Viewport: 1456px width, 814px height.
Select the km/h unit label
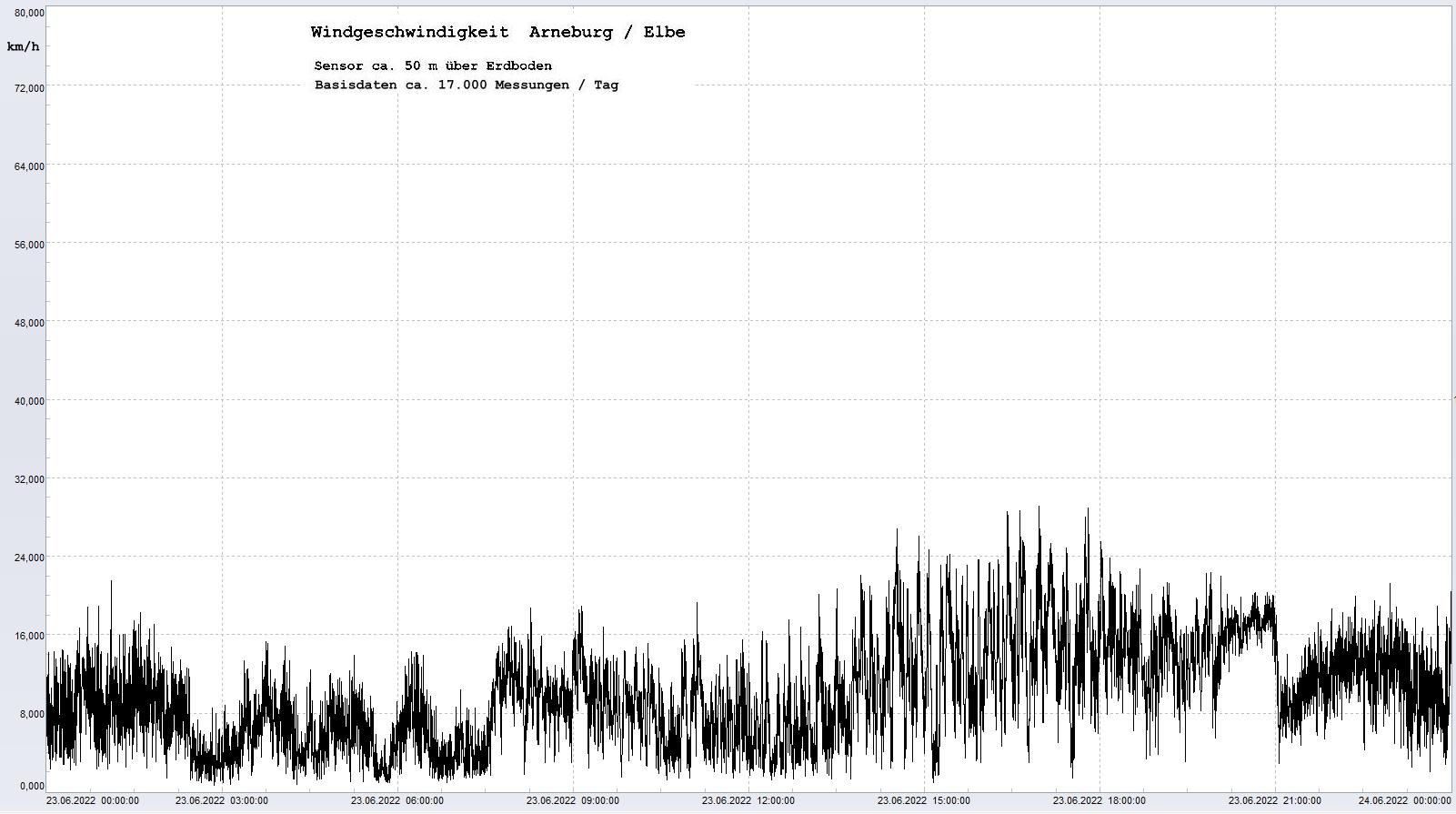tap(23, 46)
